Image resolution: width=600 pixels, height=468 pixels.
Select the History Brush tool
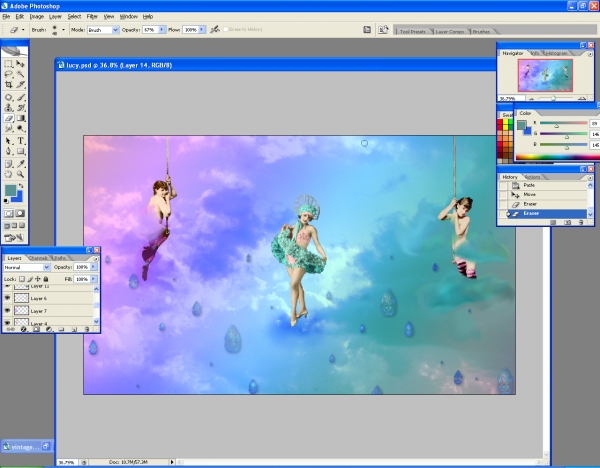21,108
